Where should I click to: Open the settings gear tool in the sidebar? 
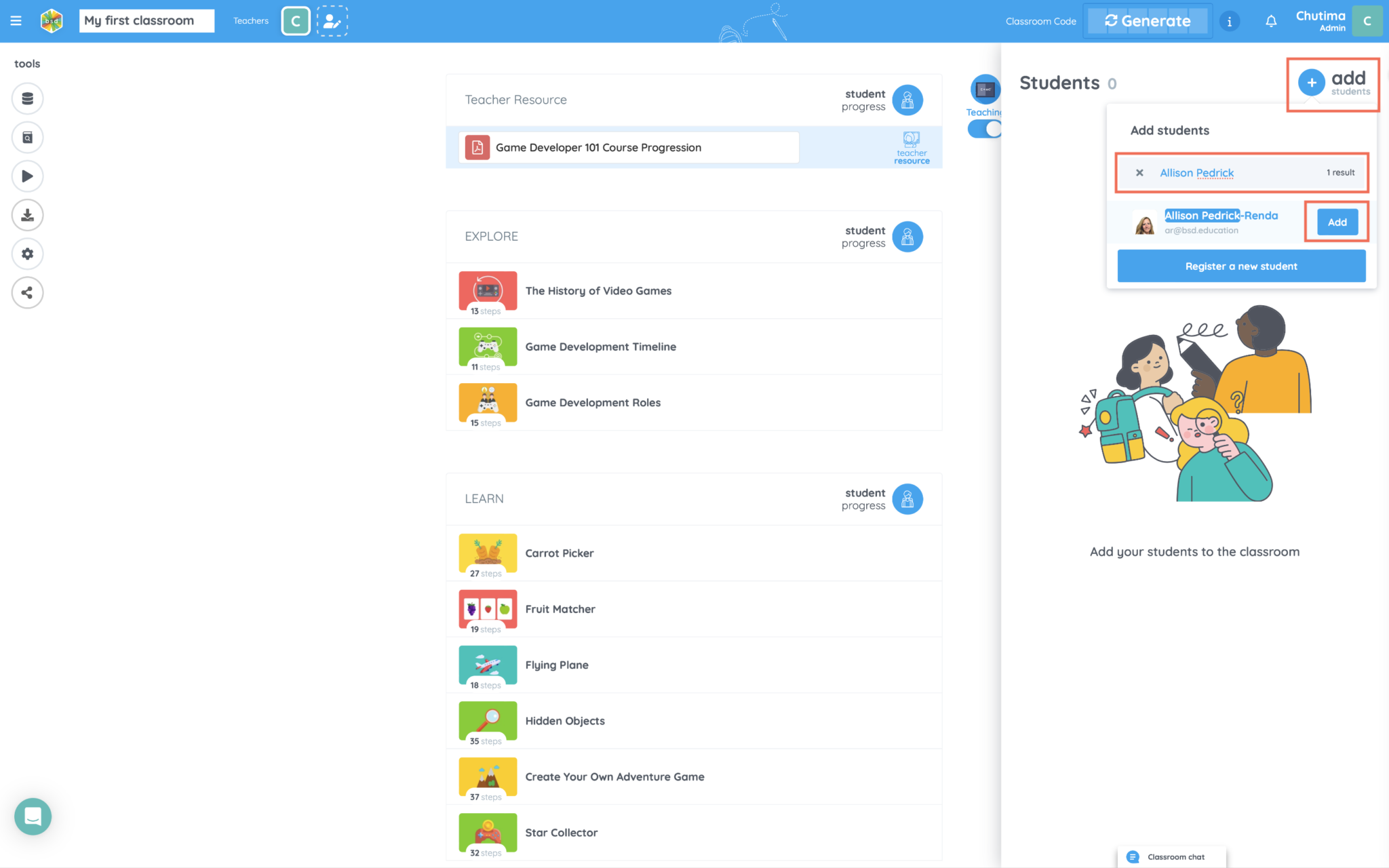[x=27, y=254]
